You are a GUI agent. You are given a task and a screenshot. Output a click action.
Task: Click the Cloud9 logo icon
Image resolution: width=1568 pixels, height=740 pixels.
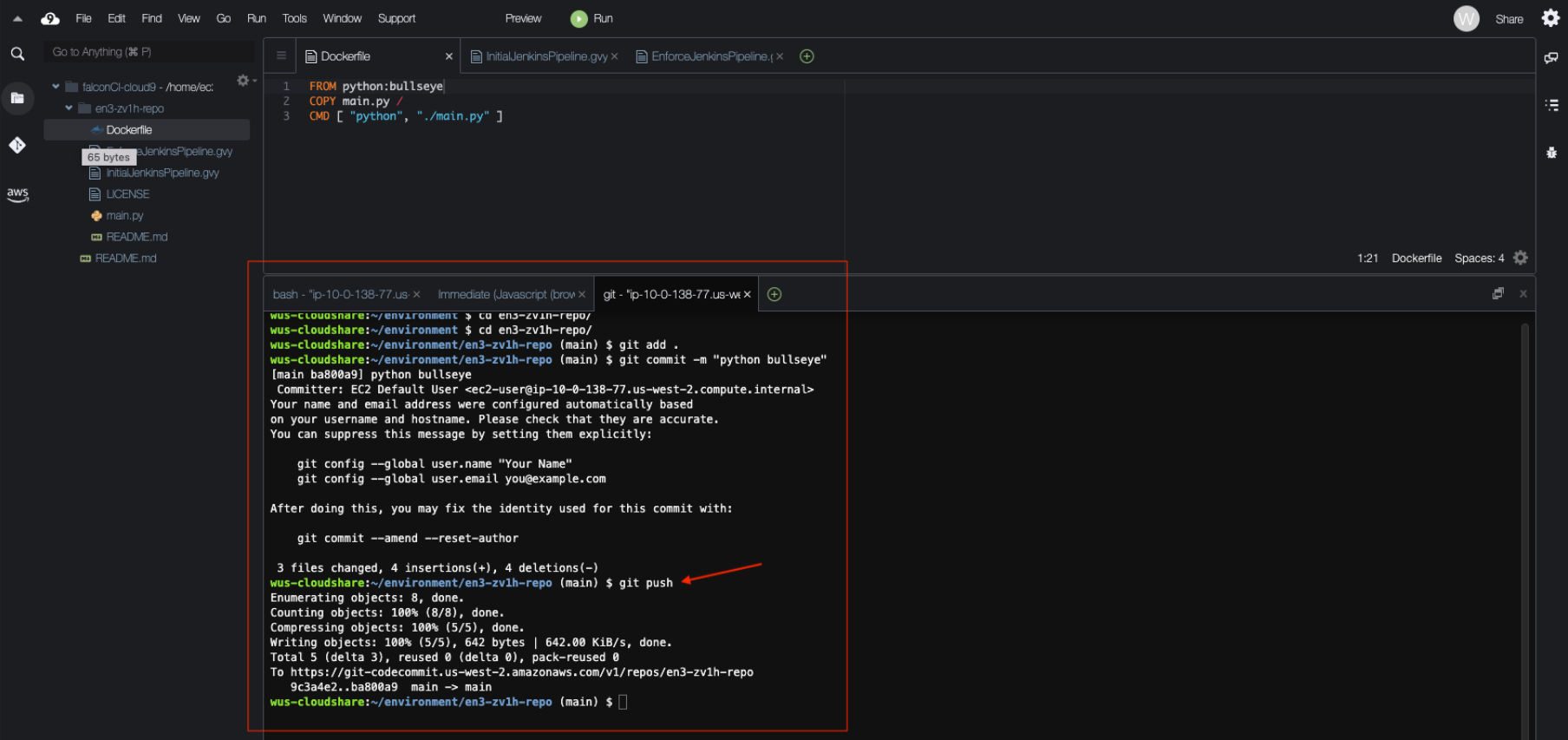point(50,18)
